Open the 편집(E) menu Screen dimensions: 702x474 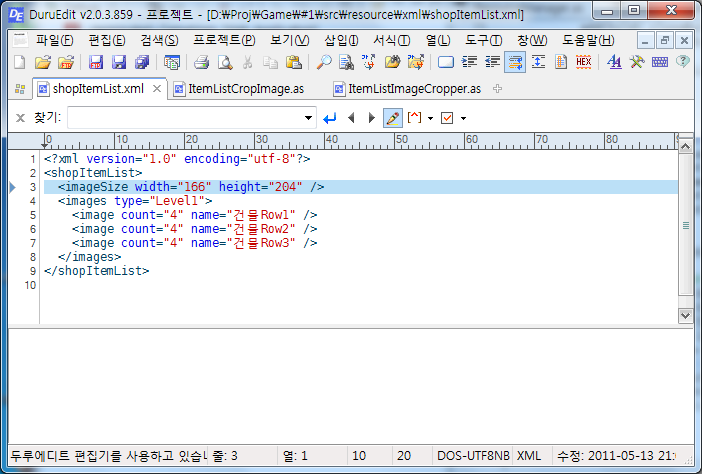click(107, 41)
